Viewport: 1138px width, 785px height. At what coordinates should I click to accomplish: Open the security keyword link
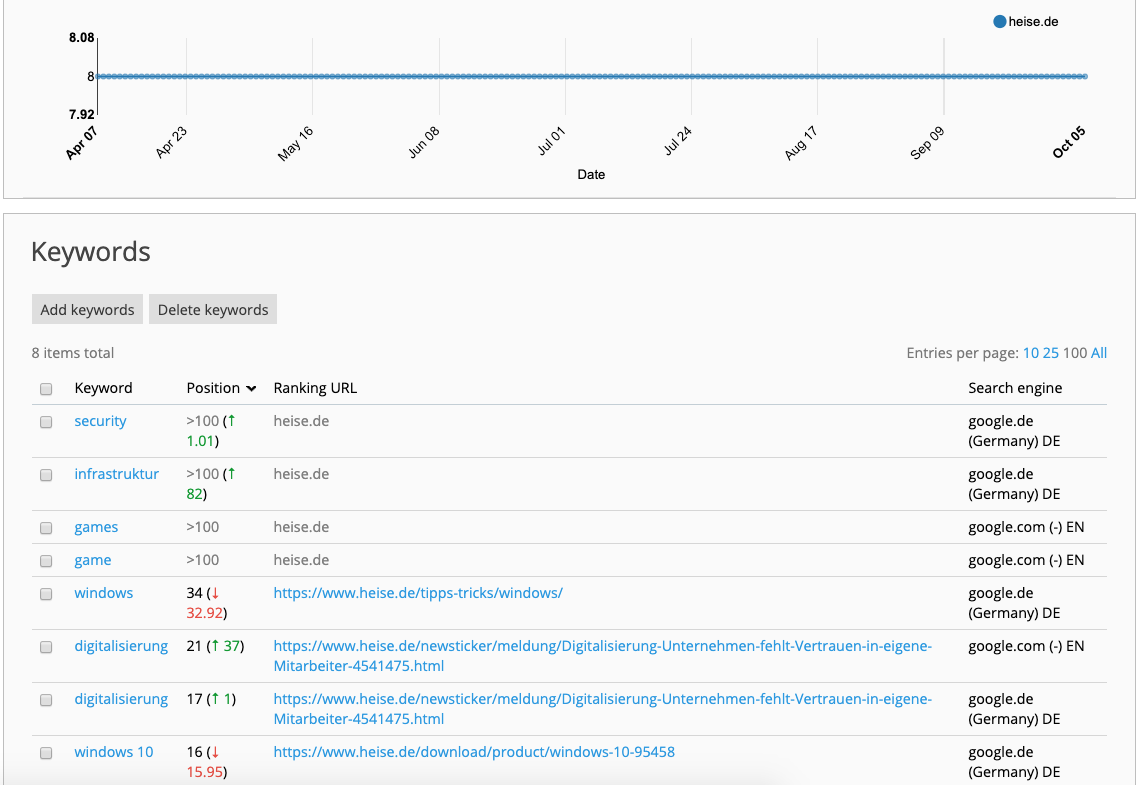click(100, 421)
